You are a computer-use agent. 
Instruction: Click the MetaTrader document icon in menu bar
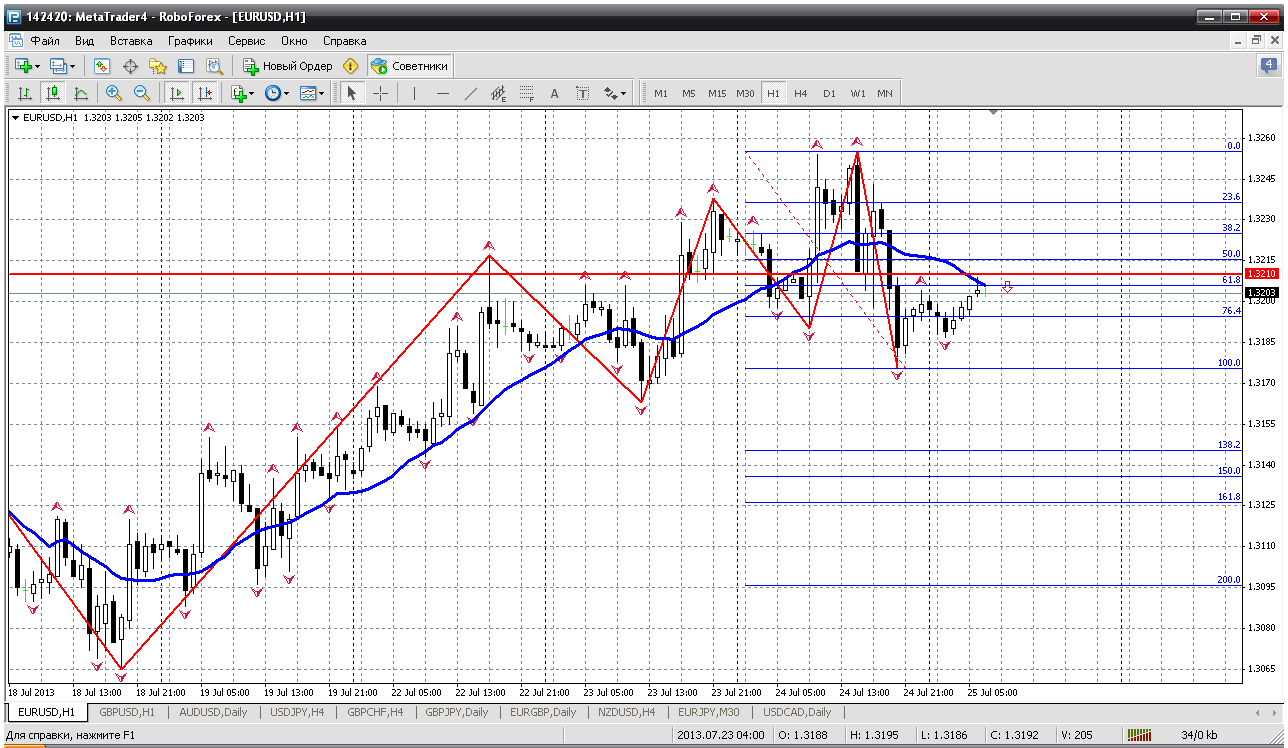click(15, 41)
